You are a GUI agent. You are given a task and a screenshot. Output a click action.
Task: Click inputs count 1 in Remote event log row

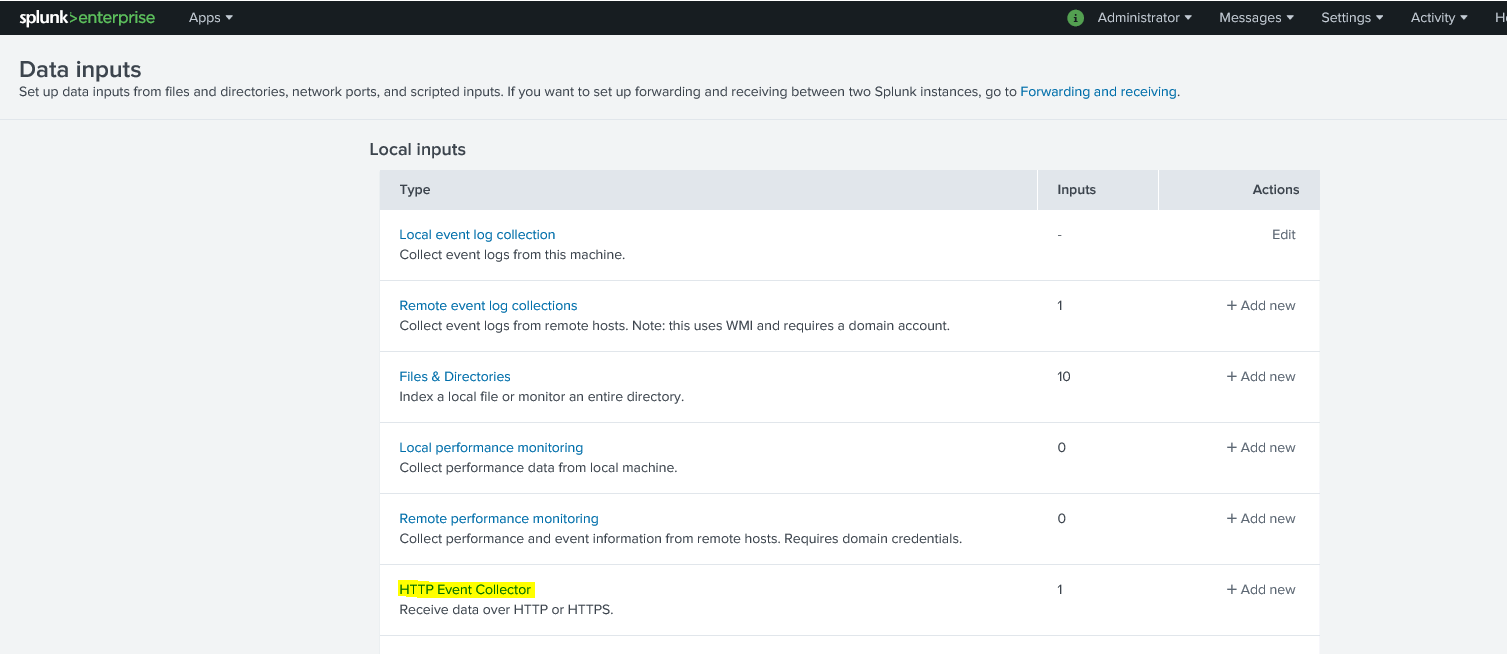[x=1060, y=306]
